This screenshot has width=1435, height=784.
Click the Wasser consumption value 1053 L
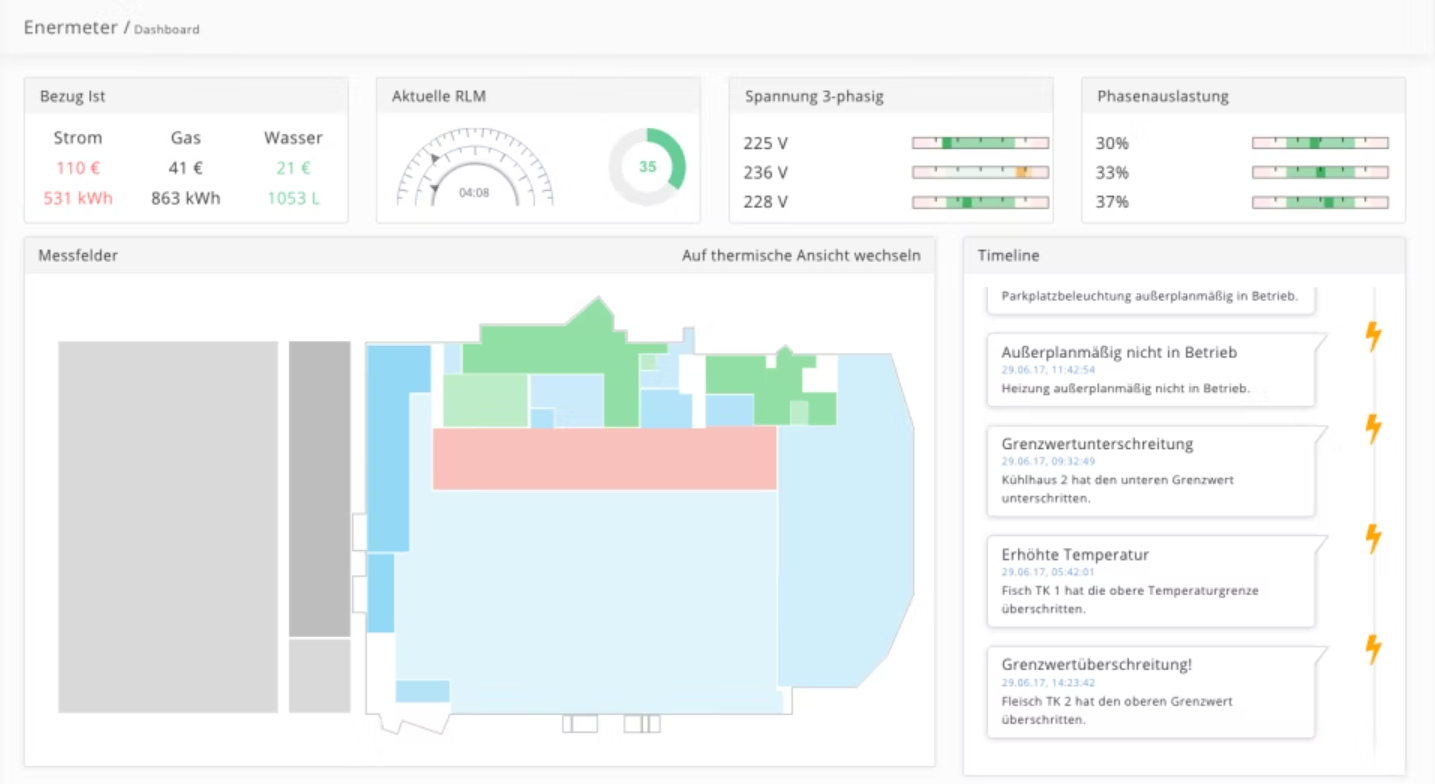coord(293,198)
